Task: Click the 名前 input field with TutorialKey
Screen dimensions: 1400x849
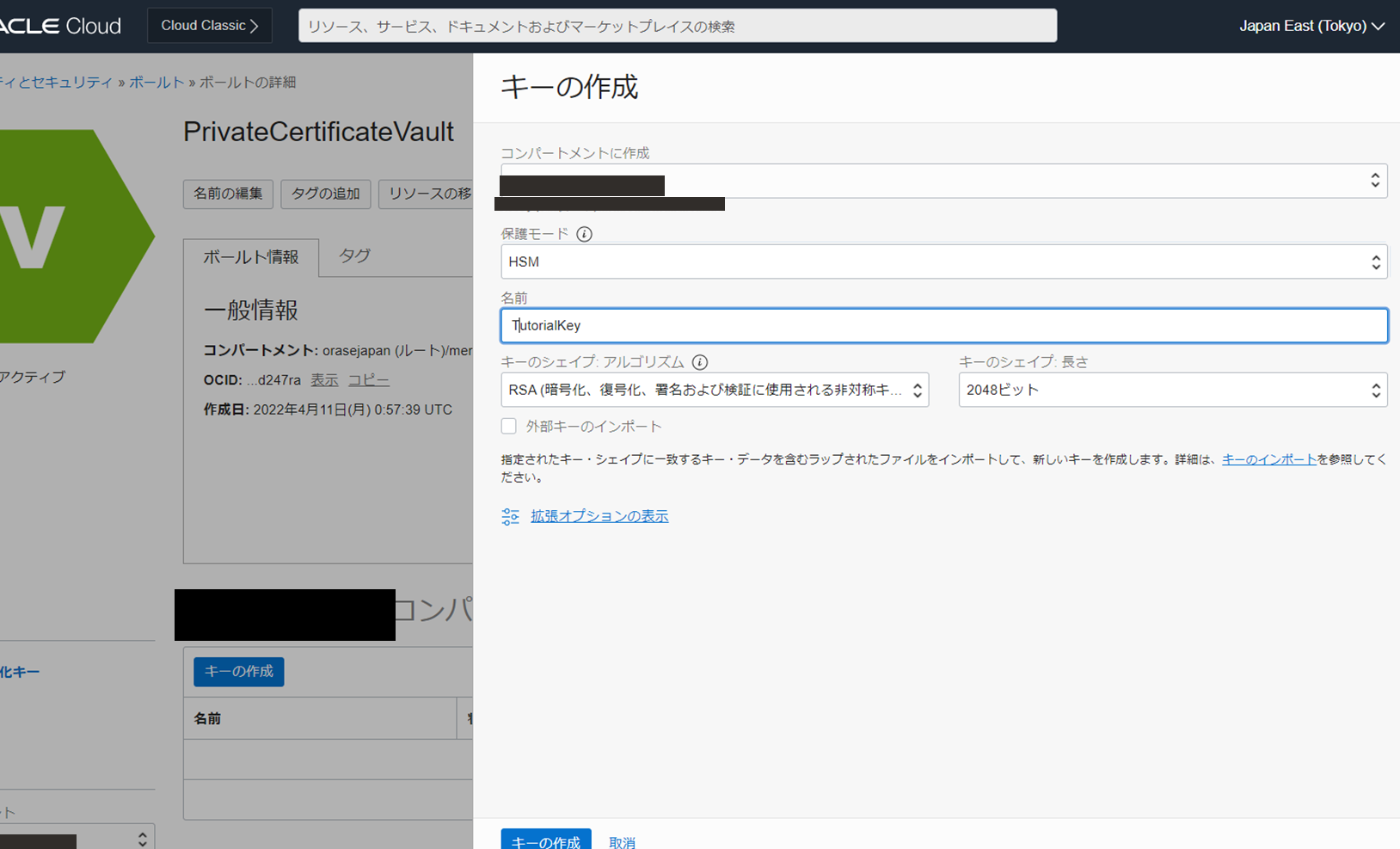Action: click(943, 326)
